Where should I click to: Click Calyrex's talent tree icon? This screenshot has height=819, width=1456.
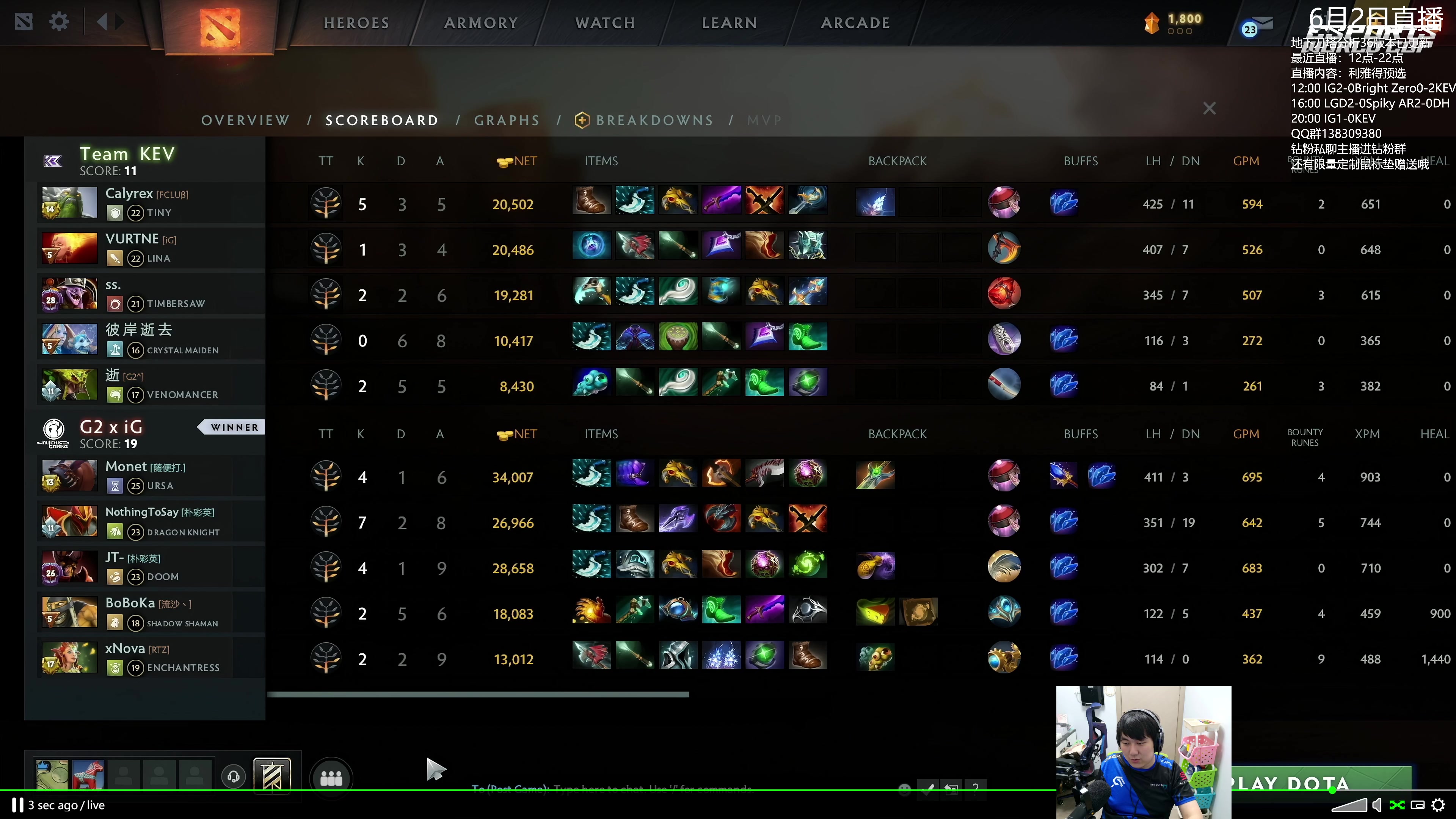coord(326,204)
